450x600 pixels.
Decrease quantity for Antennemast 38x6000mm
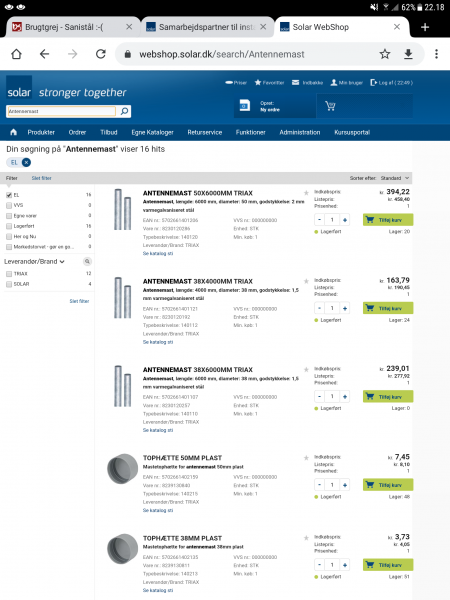(320, 397)
